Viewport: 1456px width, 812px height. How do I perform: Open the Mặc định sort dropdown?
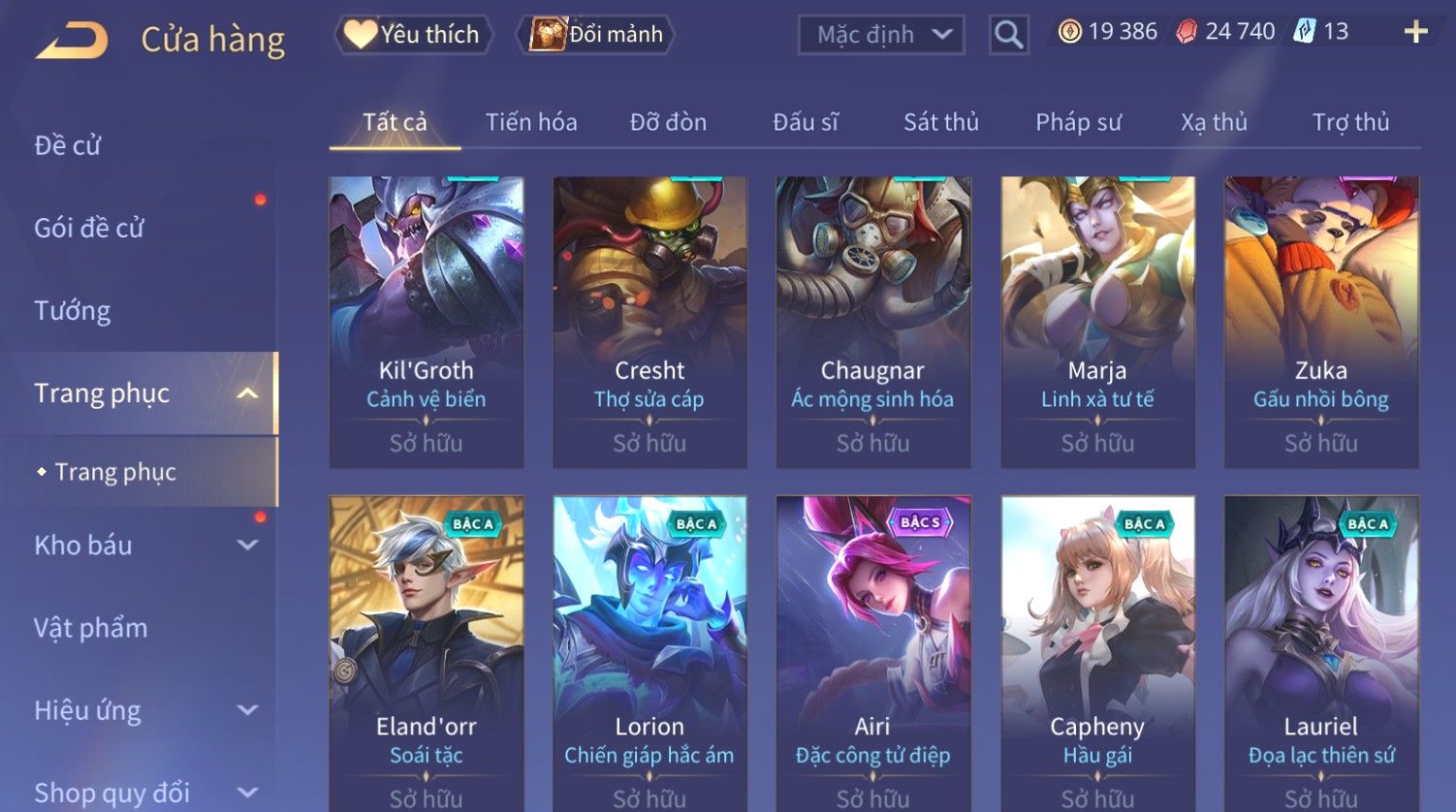point(881,35)
